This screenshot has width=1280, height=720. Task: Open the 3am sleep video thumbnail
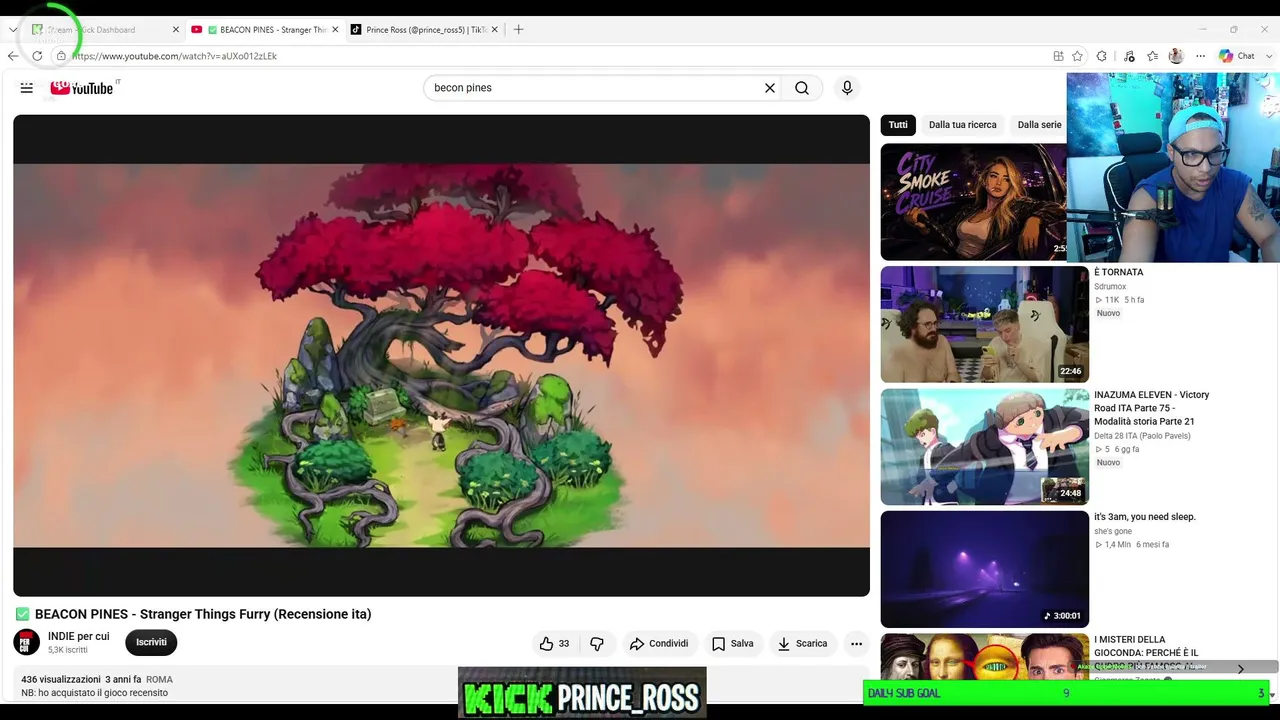pyautogui.click(x=985, y=569)
